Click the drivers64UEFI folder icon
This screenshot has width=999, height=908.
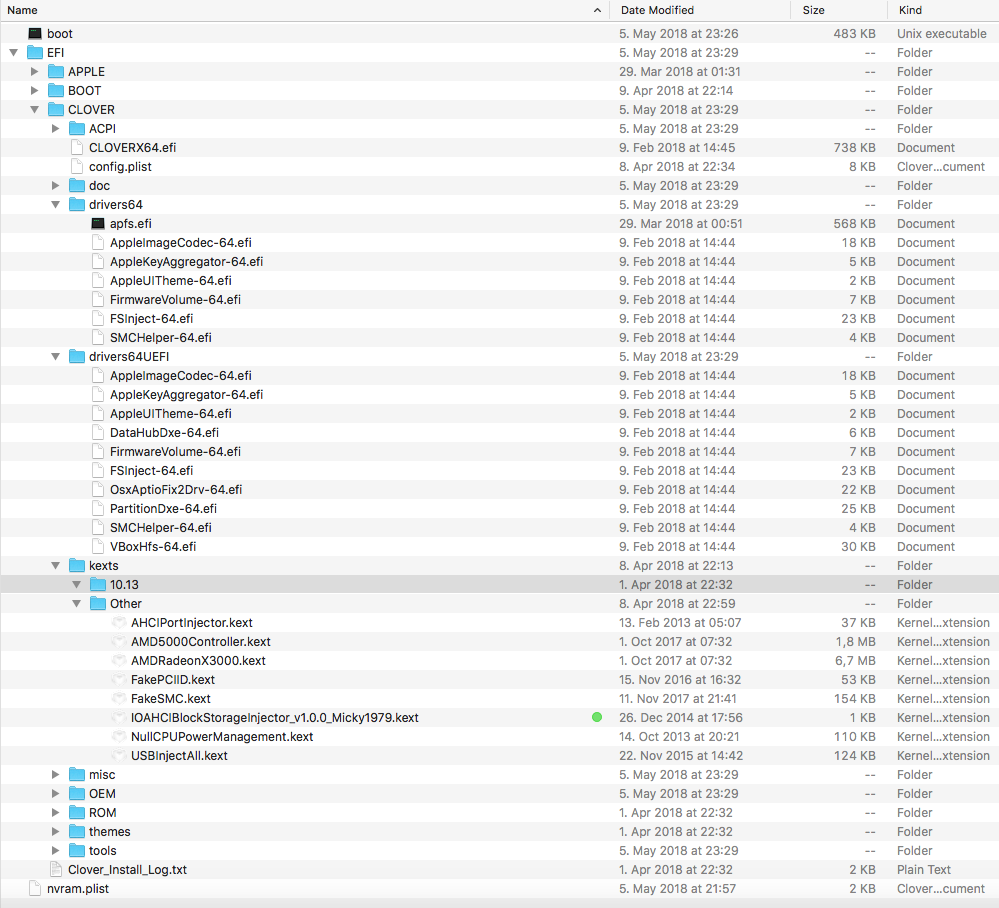point(77,356)
